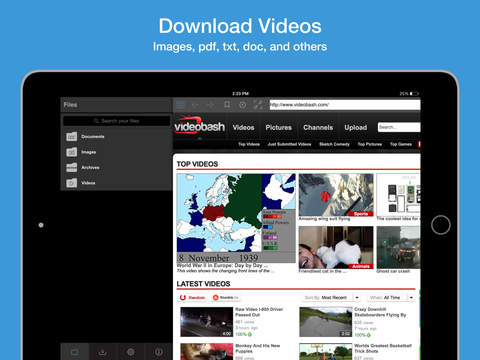Viewport: 480px width, 360px height.
Task: Toggle fullscreen with the expand arrows icon
Action: click(258, 105)
